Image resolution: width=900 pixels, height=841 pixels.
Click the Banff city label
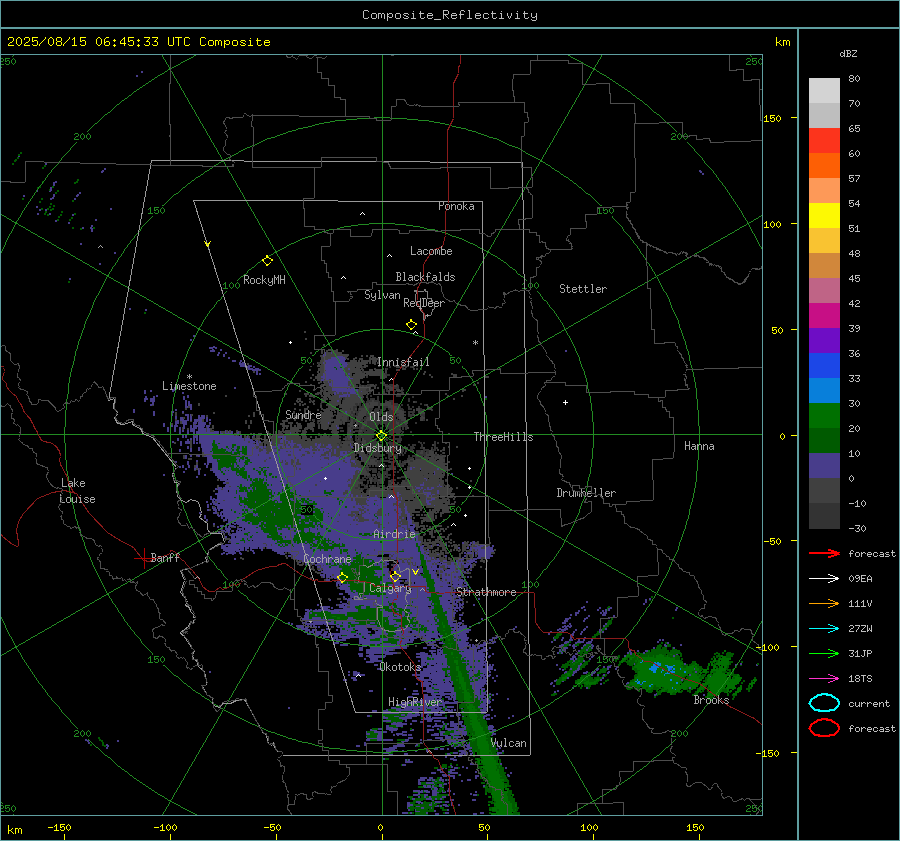[x=165, y=557]
